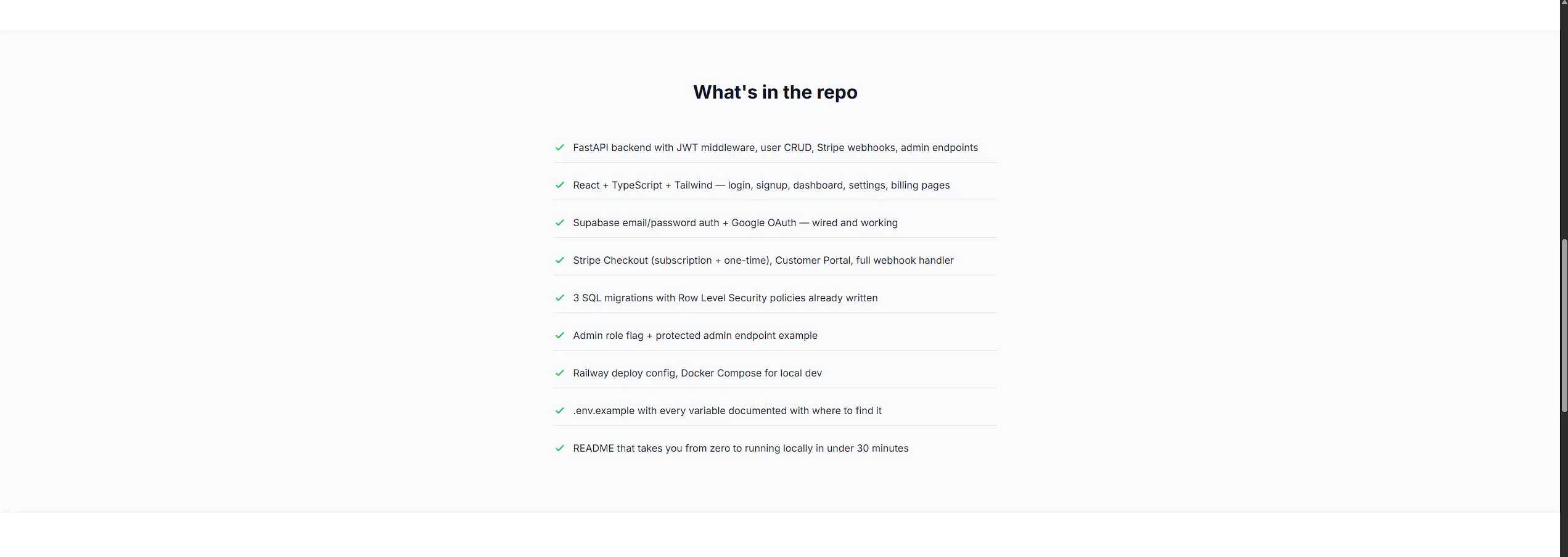Click the Supabase email/password auth line
The height and width of the screenshot is (557, 1568).
(735, 222)
